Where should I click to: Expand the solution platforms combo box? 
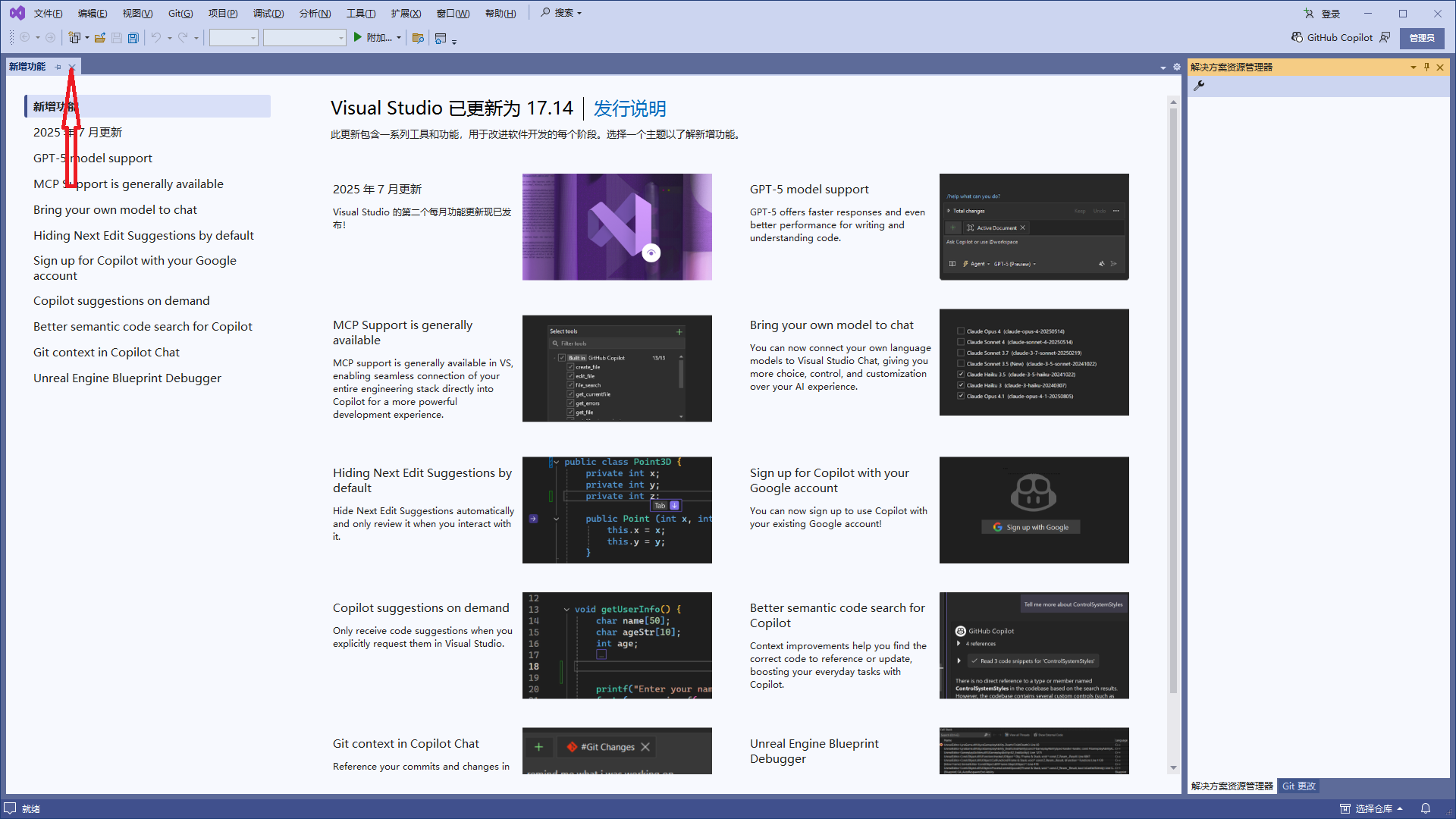click(x=304, y=38)
